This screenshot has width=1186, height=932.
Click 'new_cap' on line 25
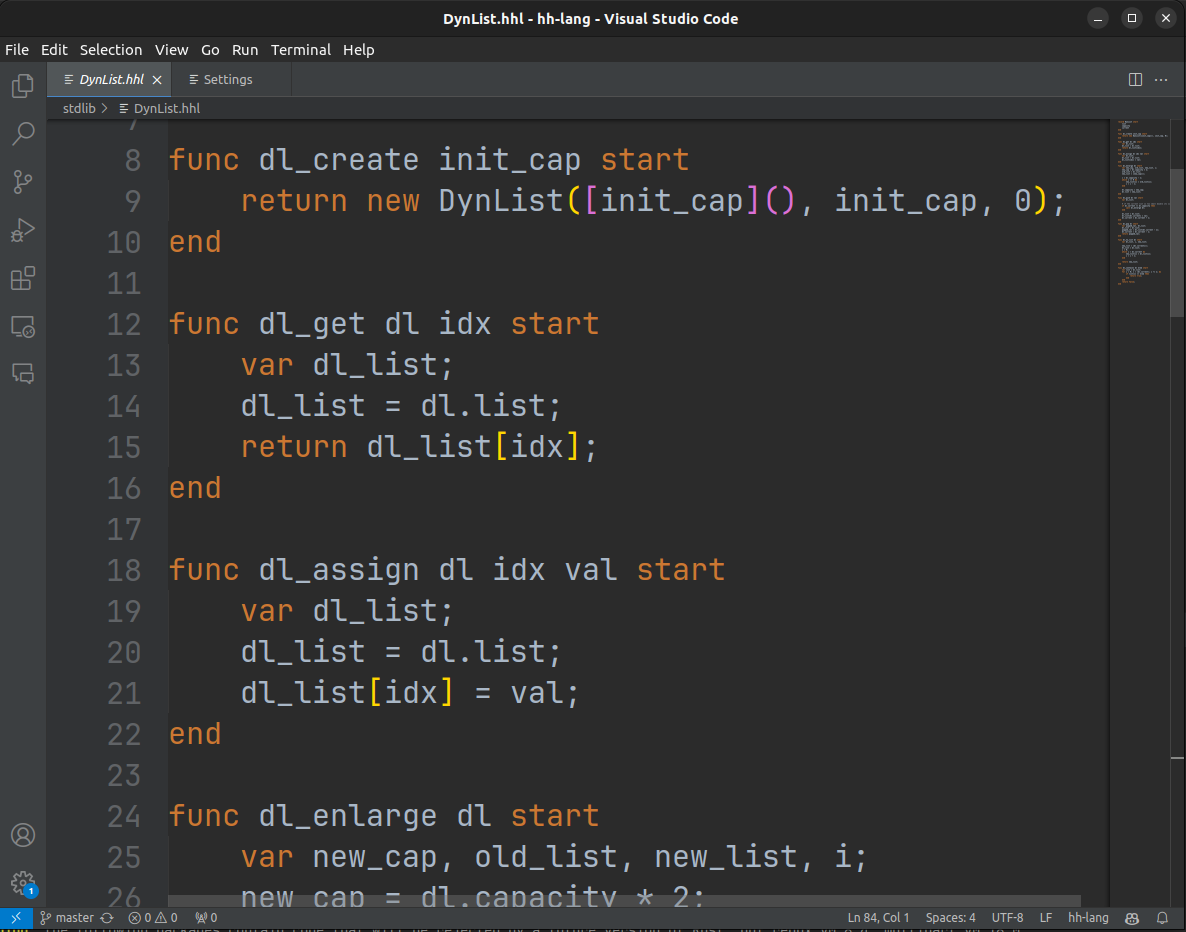pos(374,857)
